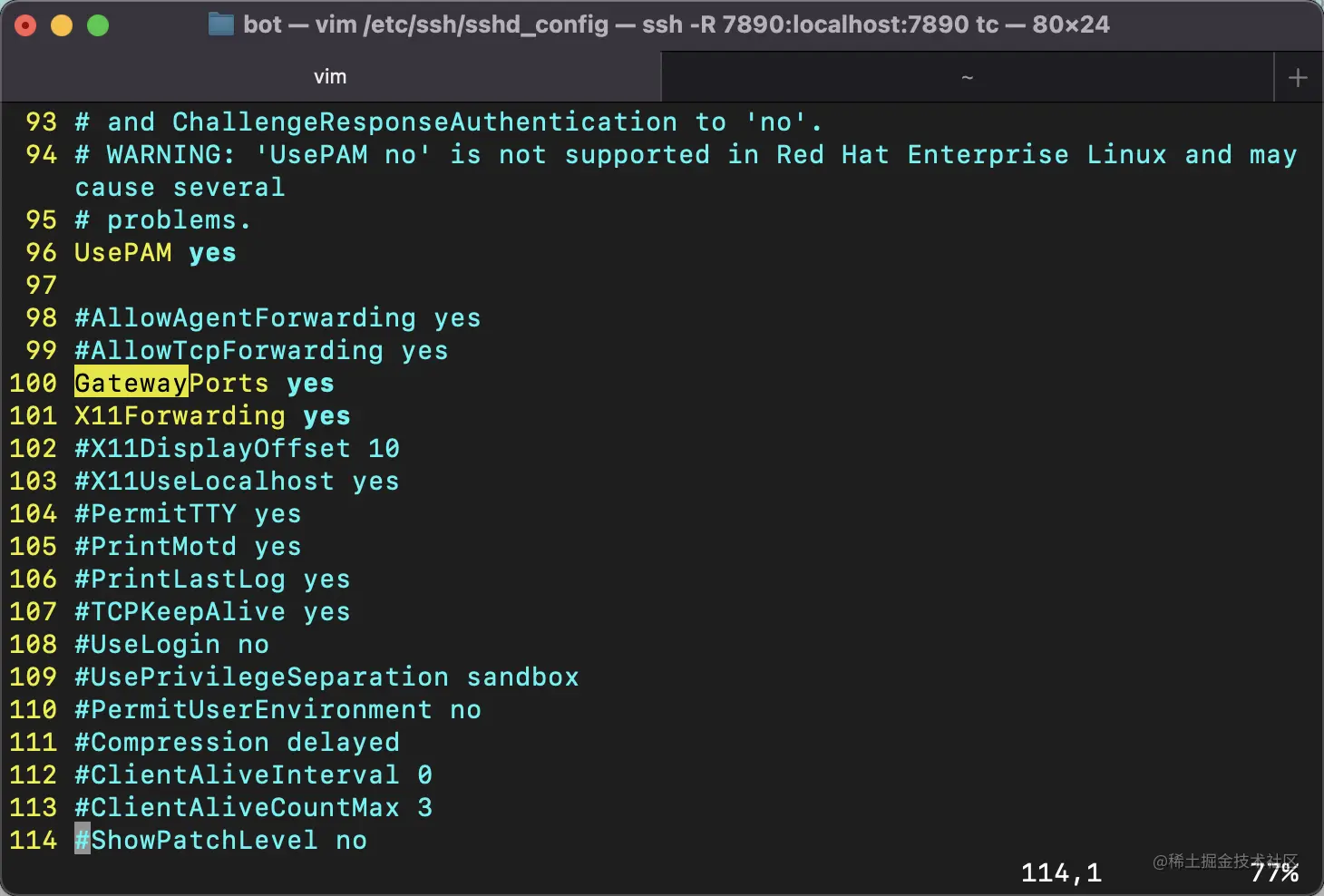
Task: Place cursor on the UsePAM setting
Action: click(x=122, y=253)
